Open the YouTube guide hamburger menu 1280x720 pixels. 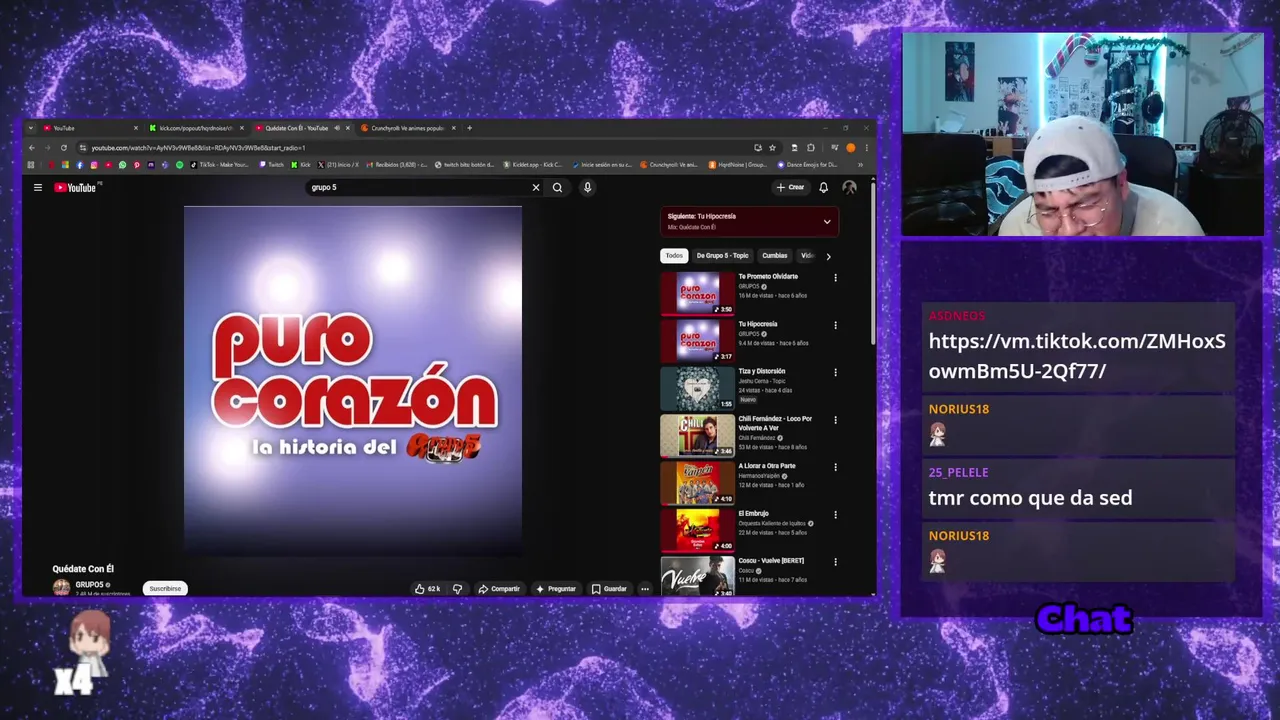[x=38, y=187]
